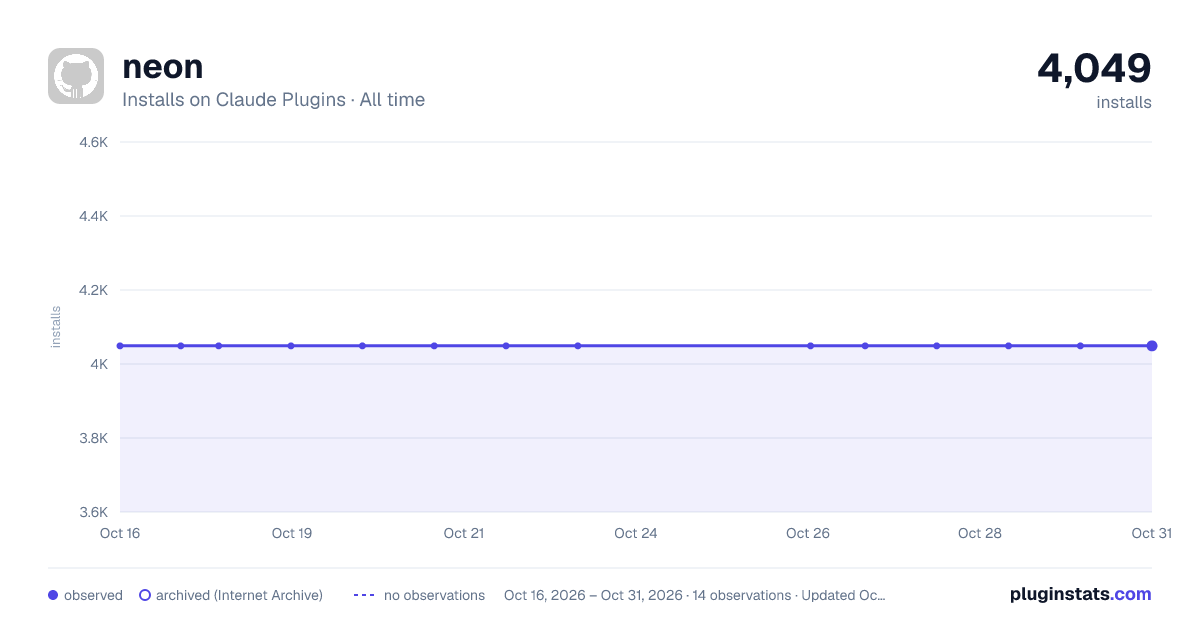Click the 3.8K y-axis label
Screen dimensions: 1200x630
click(x=93, y=438)
